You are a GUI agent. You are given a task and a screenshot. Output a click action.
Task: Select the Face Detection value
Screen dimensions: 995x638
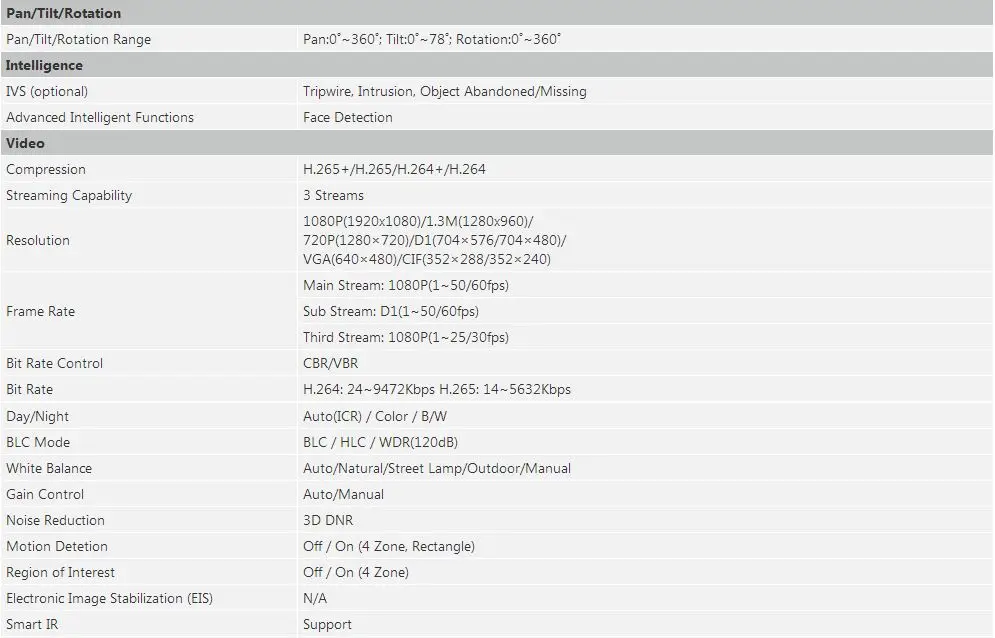(348, 117)
